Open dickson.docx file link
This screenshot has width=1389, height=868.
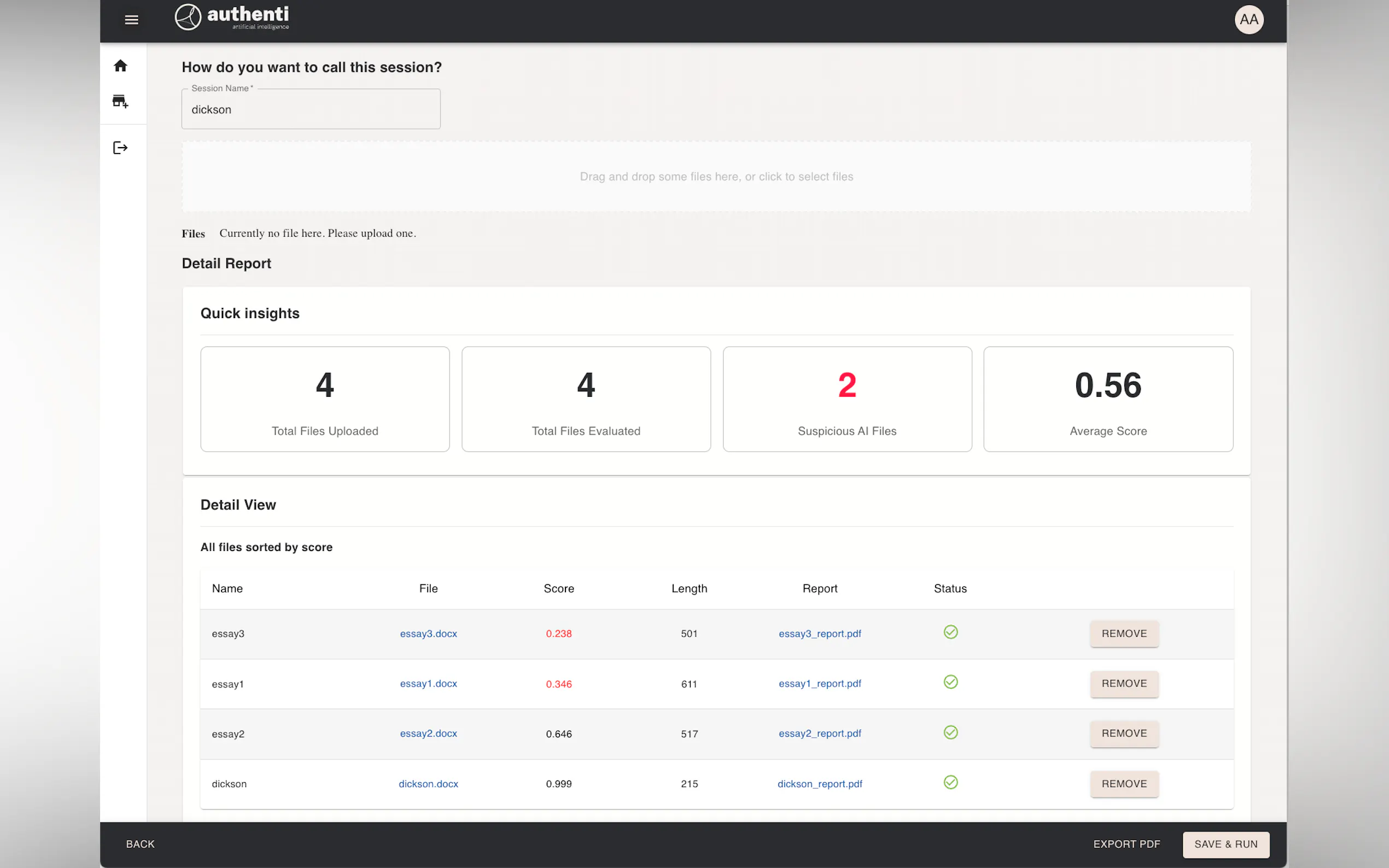tap(428, 784)
